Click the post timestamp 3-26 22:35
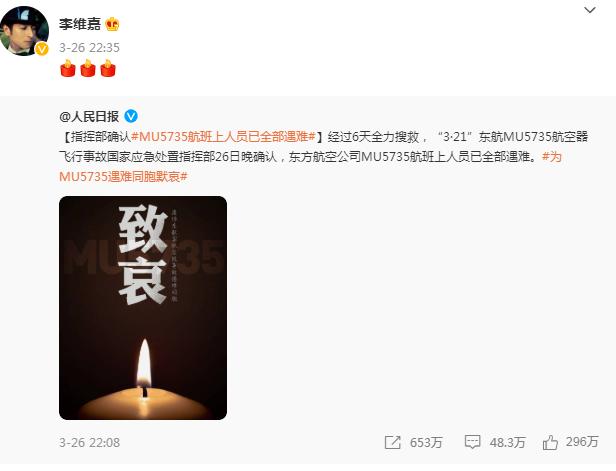616x471 pixels. 89,48
